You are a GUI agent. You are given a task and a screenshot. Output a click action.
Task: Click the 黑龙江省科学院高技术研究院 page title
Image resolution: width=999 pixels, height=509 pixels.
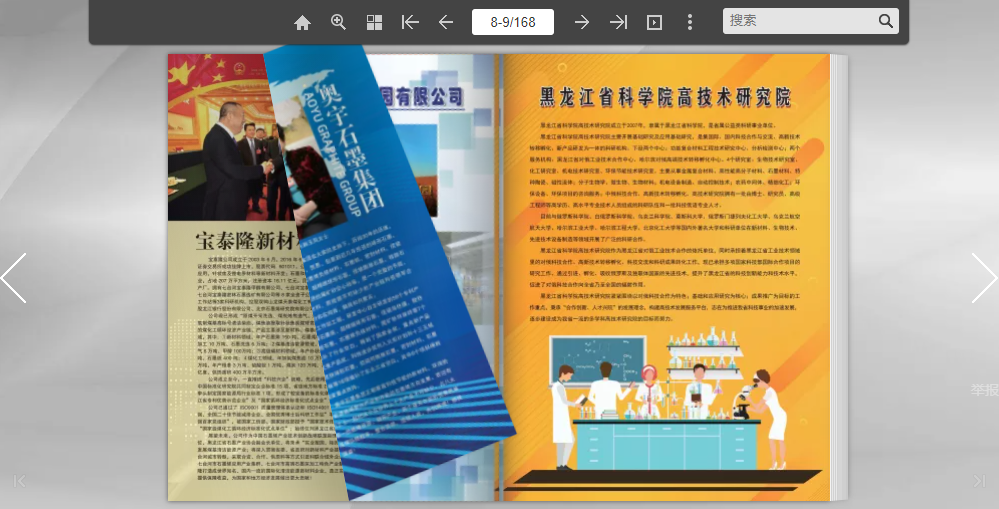coord(666,97)
